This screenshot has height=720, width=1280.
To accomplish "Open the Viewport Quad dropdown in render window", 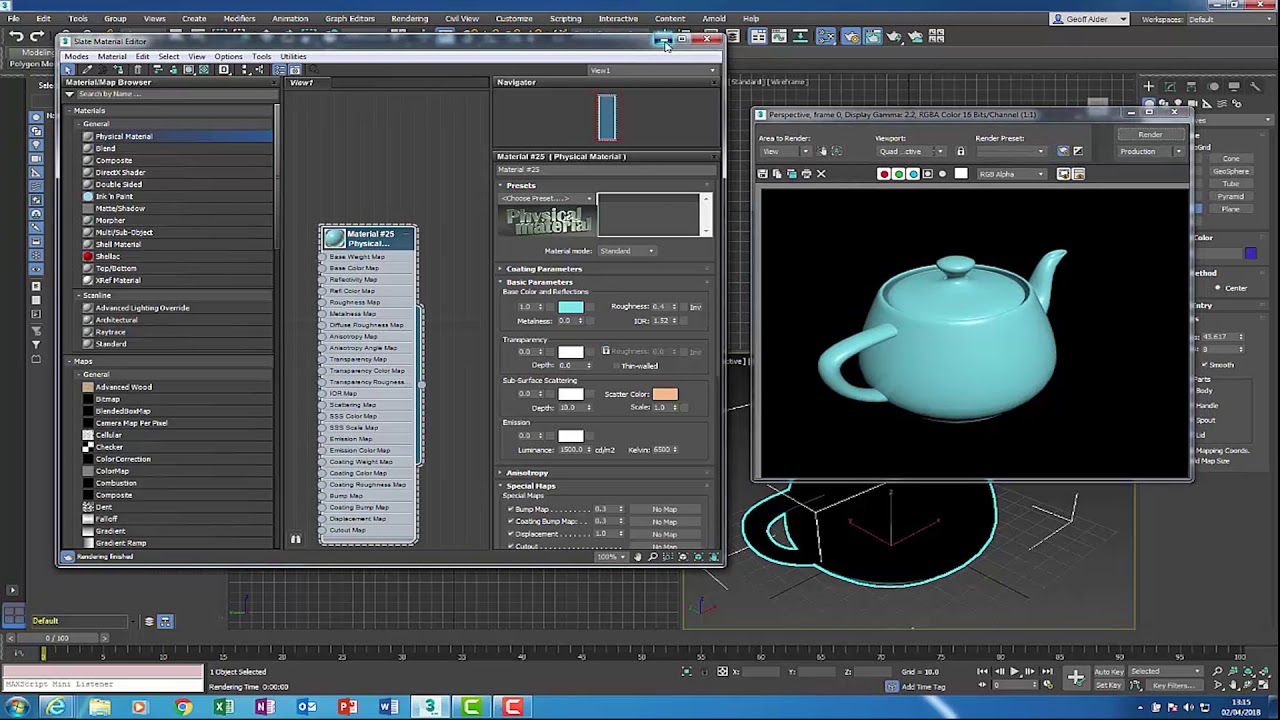I will (910, 152).
